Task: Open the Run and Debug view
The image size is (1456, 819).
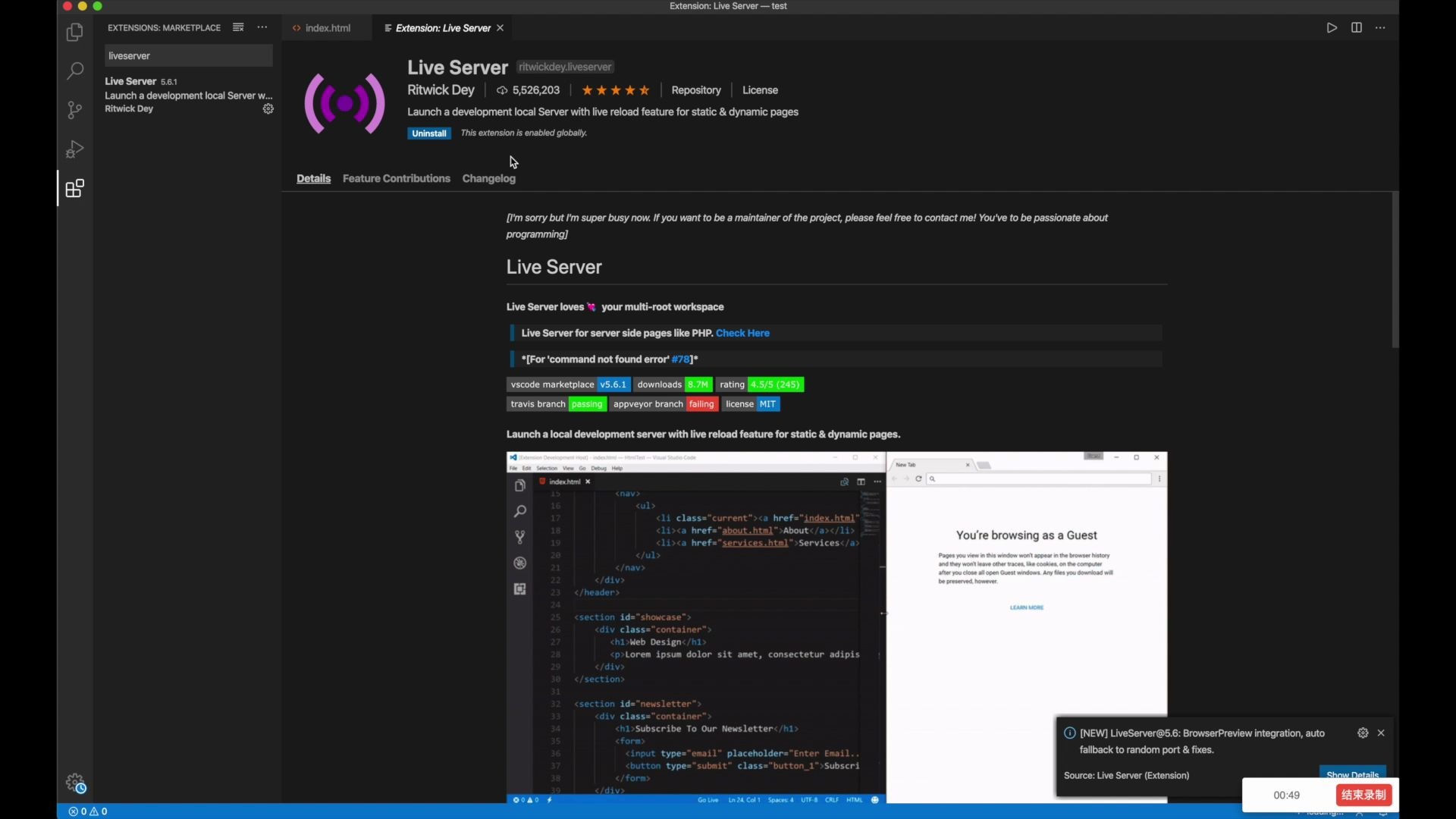Action: point(74,149)
